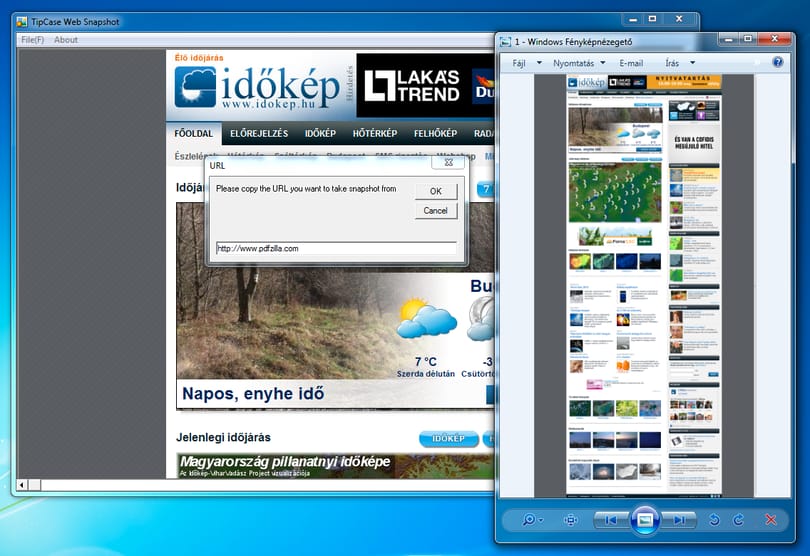Screen dimensions: 810x556
Task: Click the sun and cloud weather icon
Action: pyautogui.click(x=427, y=318)
